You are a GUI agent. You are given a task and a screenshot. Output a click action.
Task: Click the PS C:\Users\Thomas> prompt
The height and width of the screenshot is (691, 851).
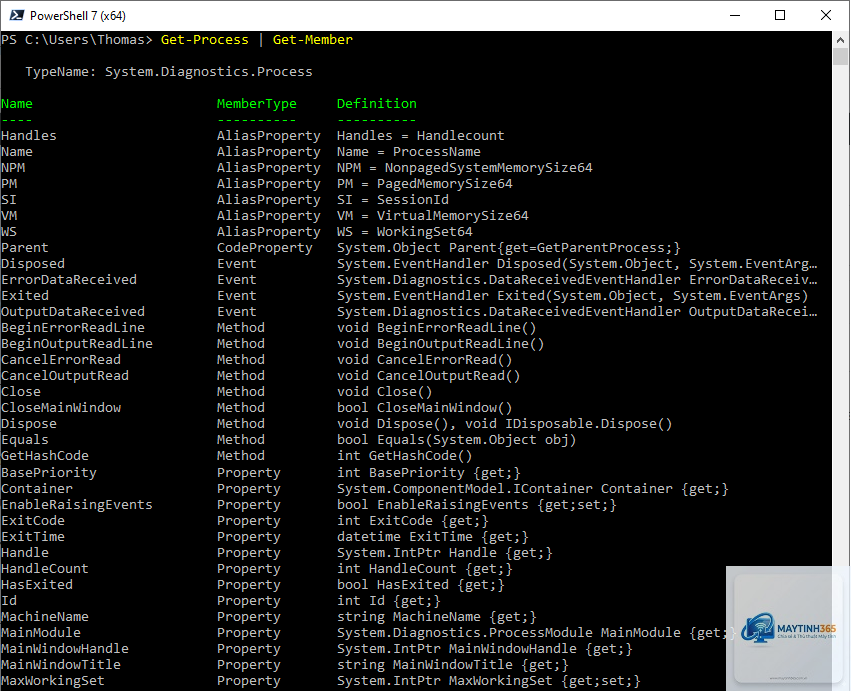tap(77, 40)
